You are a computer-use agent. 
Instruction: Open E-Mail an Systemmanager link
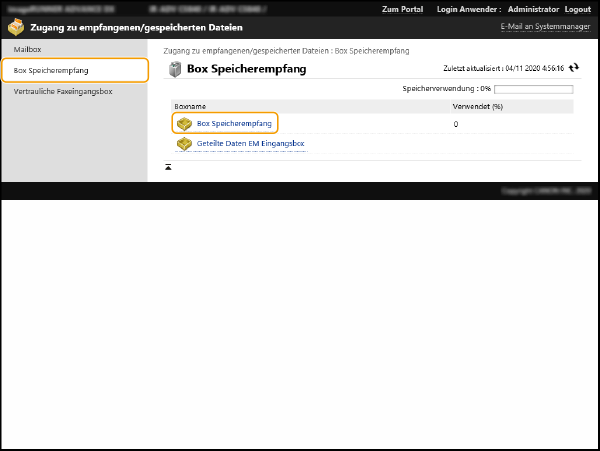pos(545,27)
